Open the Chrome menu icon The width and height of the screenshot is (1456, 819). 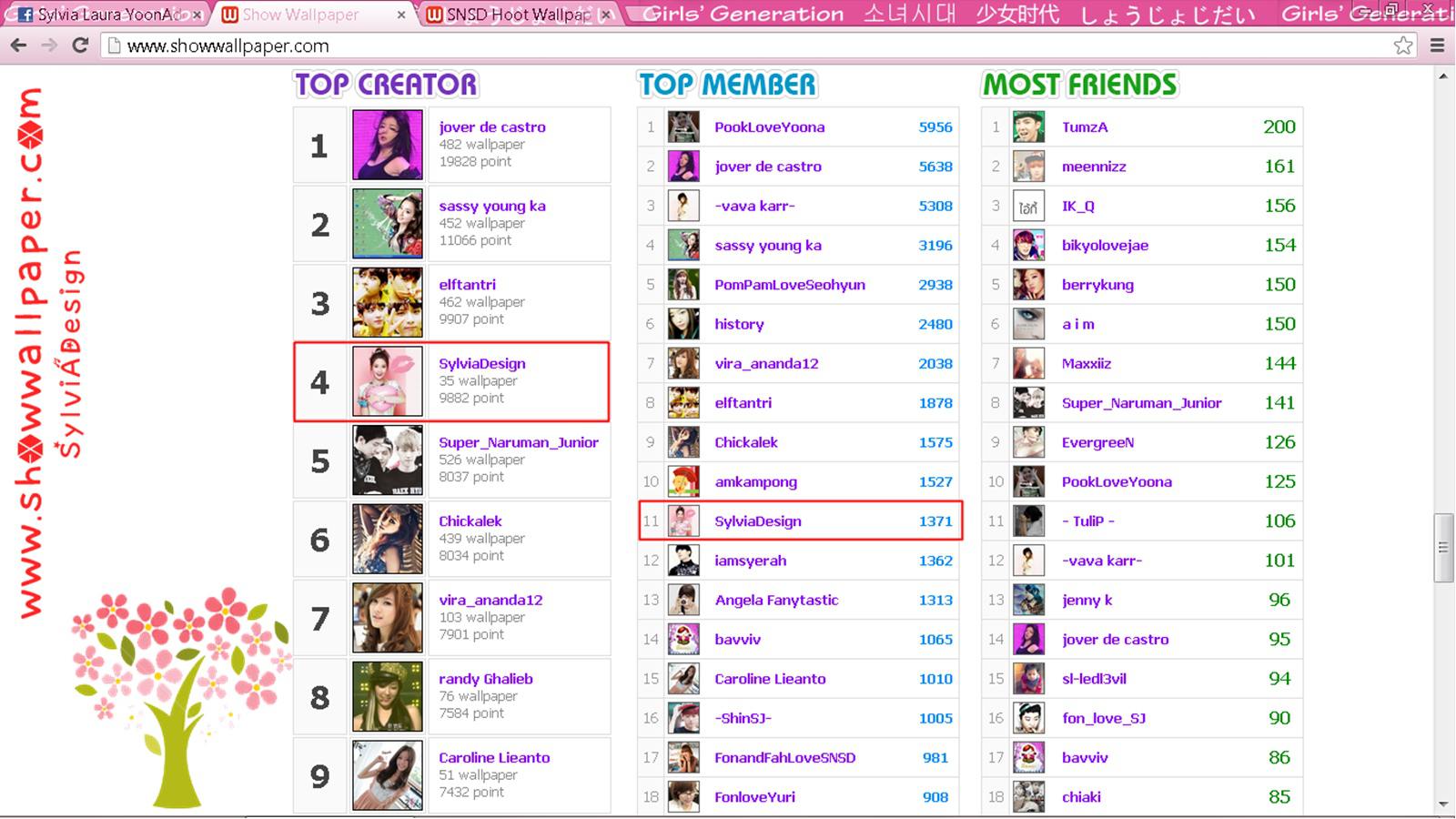point(1437,45)
